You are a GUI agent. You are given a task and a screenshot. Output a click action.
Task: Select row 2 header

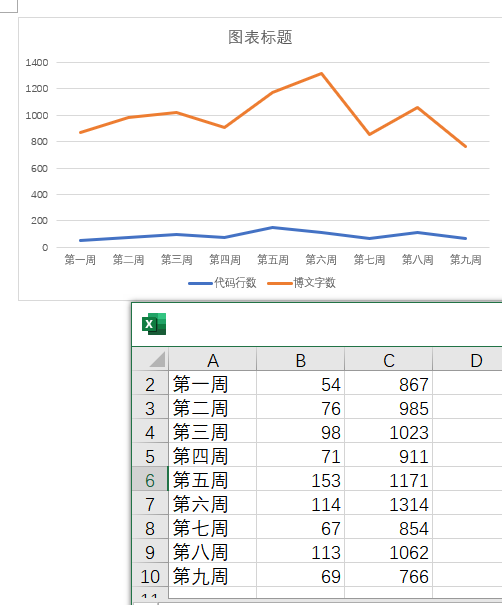click(x=150, y=383)
